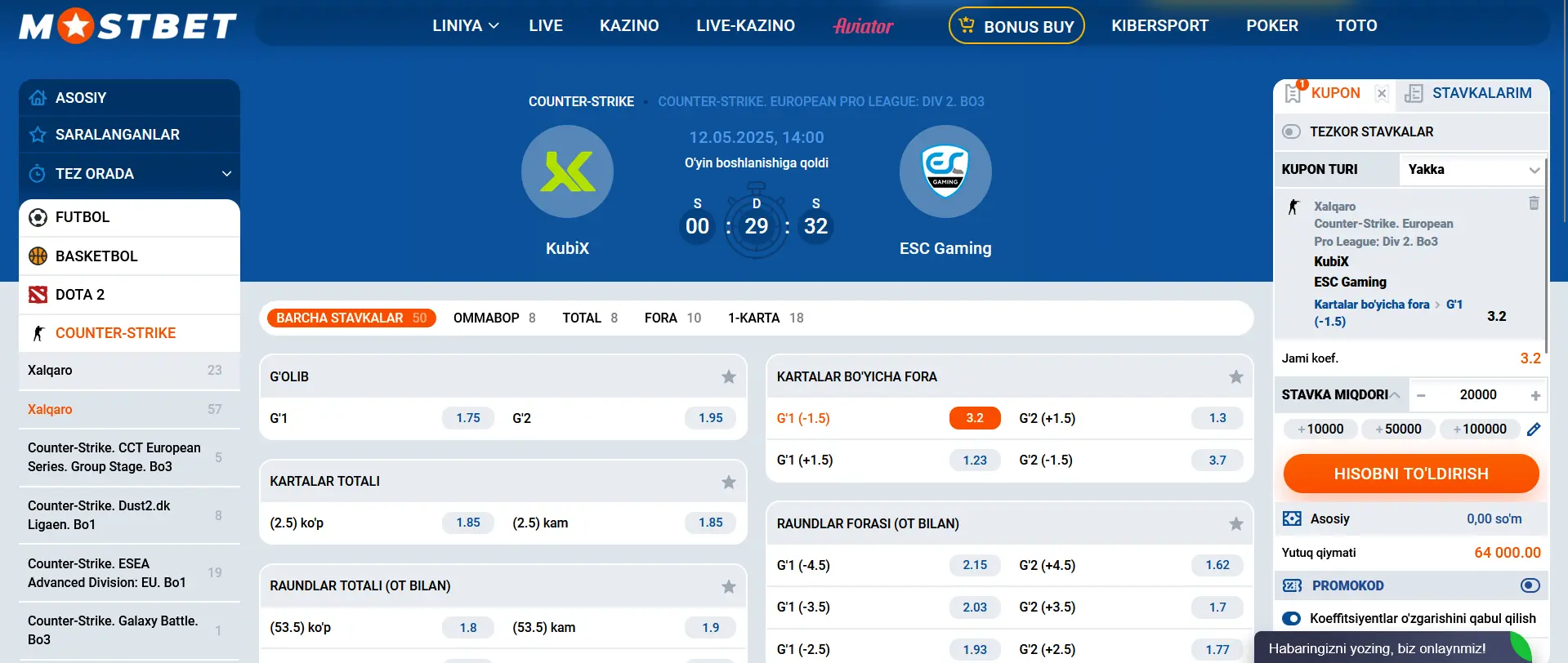Pick G'2 (-1.5) odds 3.7
This screenshot has width=1568, height=663.
[x=1217, y=461]
